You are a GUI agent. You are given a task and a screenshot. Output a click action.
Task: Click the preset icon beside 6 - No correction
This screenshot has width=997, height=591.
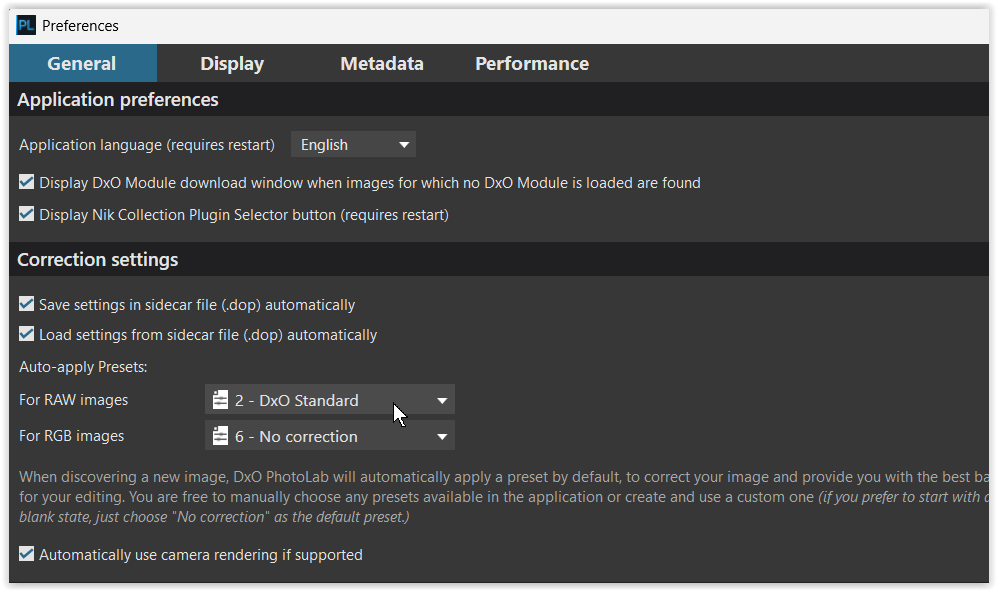click(221, 436)
